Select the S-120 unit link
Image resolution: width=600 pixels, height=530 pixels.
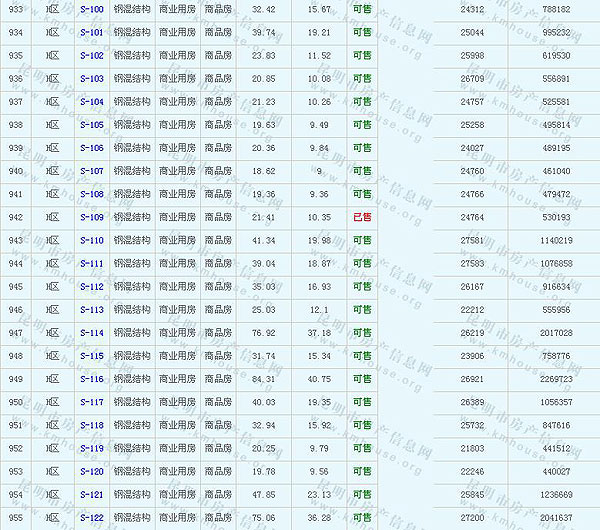coord(91,471)
